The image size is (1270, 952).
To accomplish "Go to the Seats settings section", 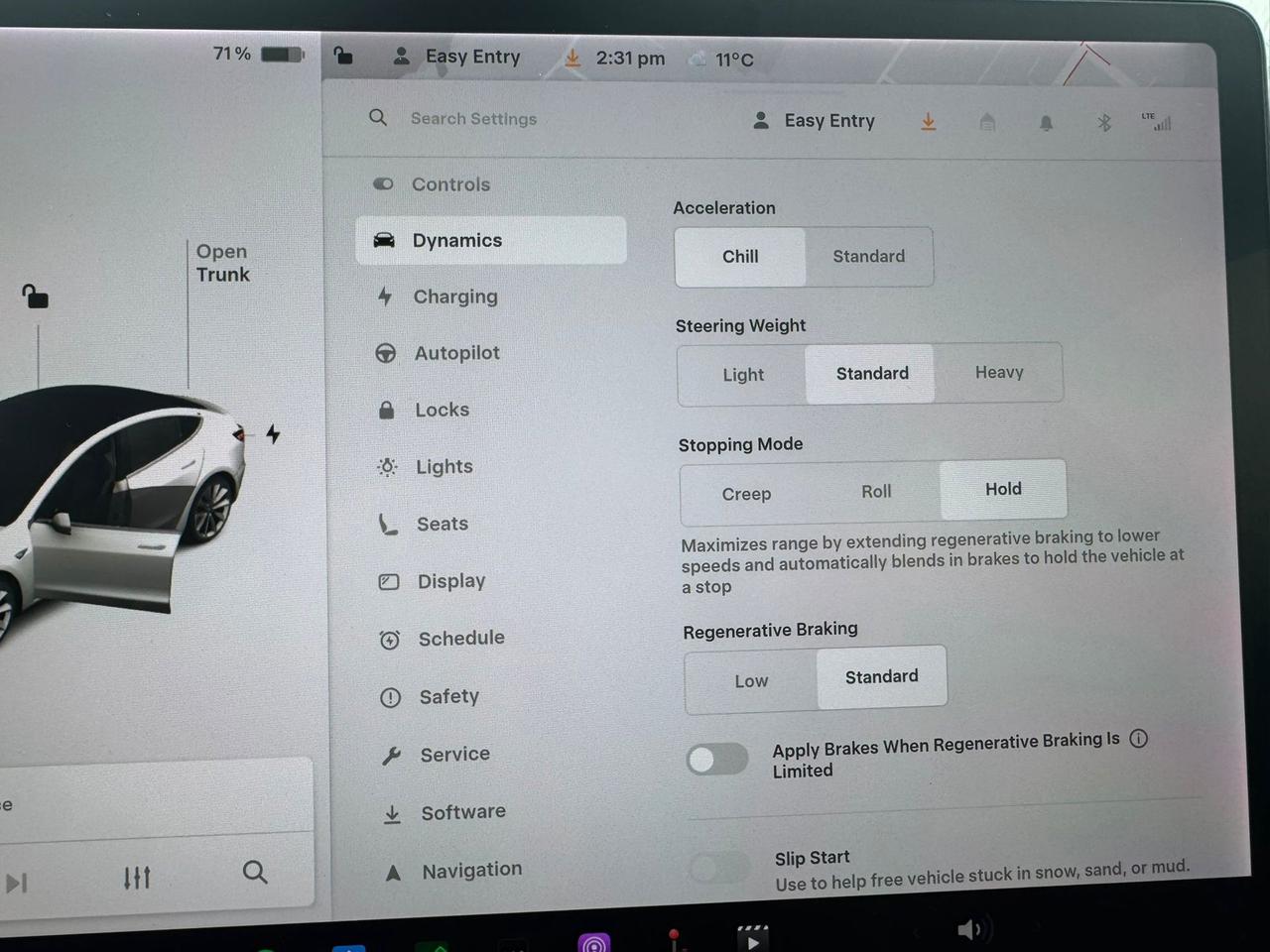I will (496, 524).
